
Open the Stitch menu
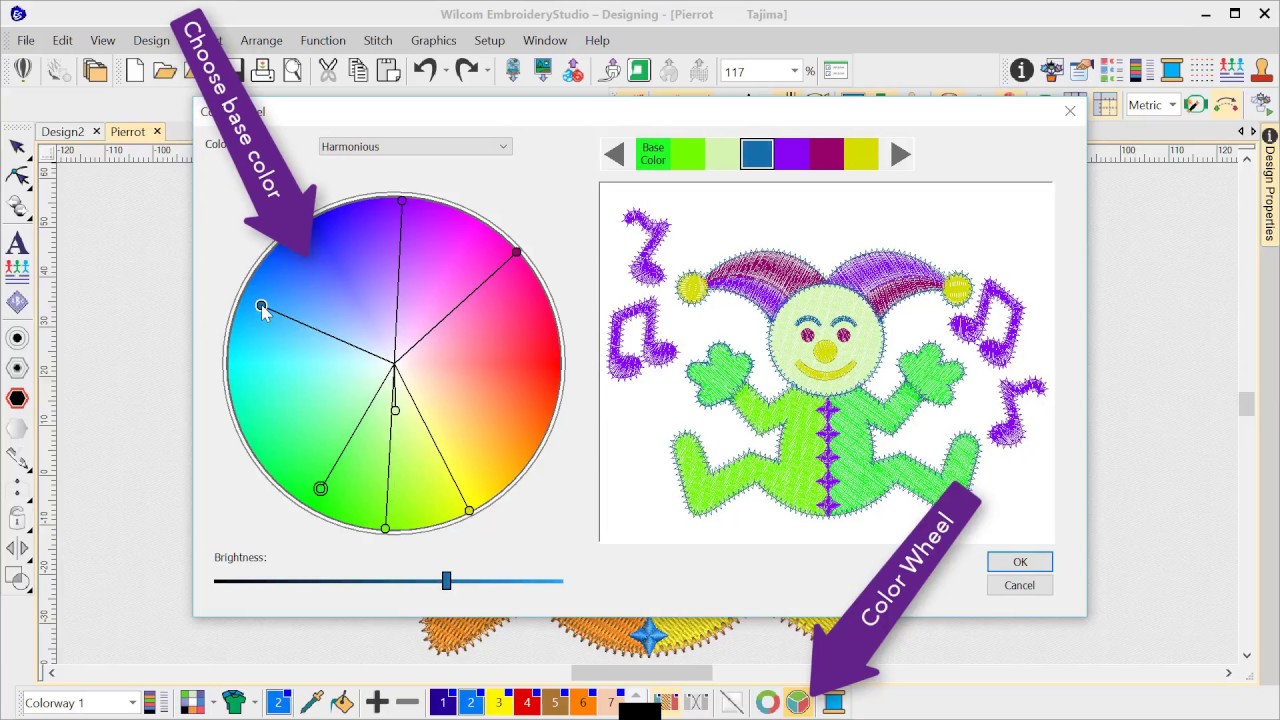[378, 40]
